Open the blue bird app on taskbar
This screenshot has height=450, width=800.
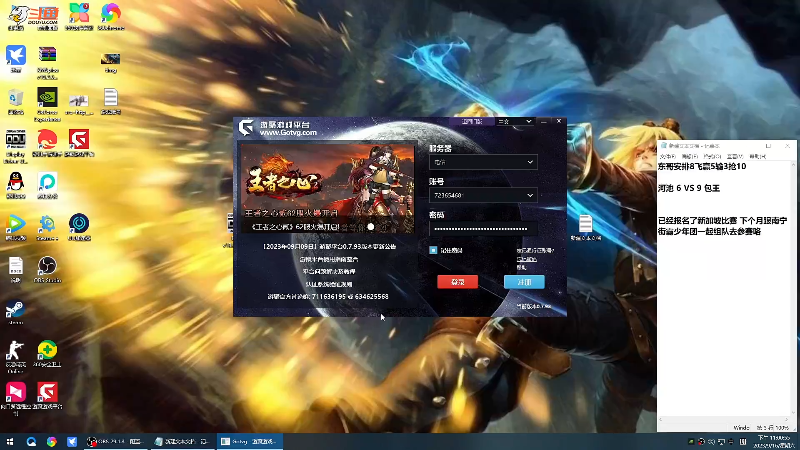(72, 441)
